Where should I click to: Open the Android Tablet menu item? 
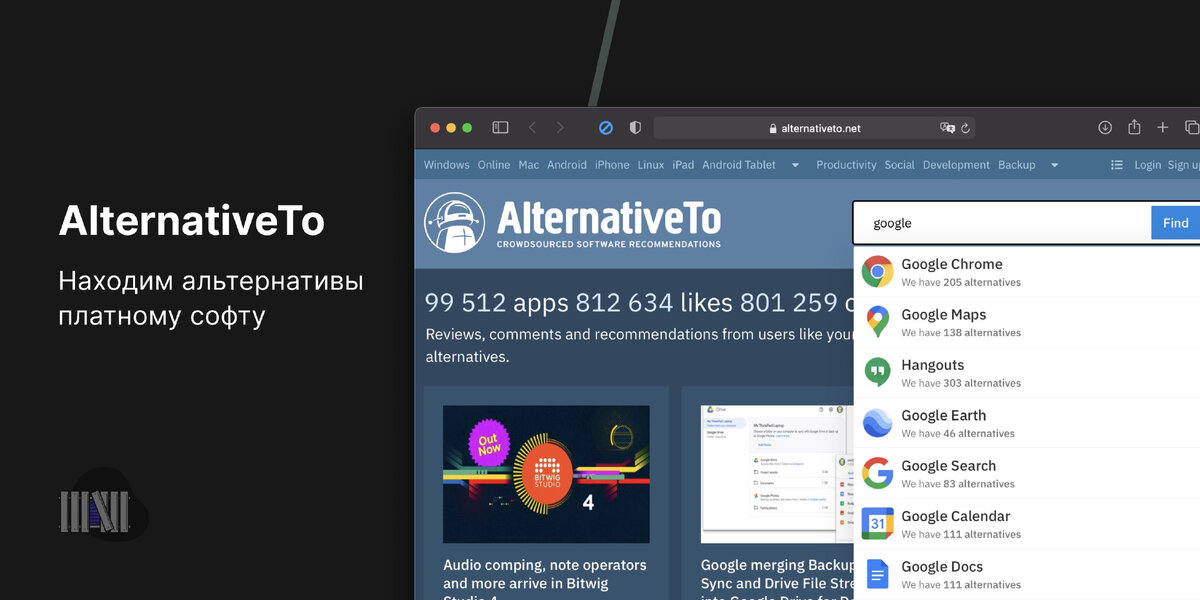click(739, 165)
